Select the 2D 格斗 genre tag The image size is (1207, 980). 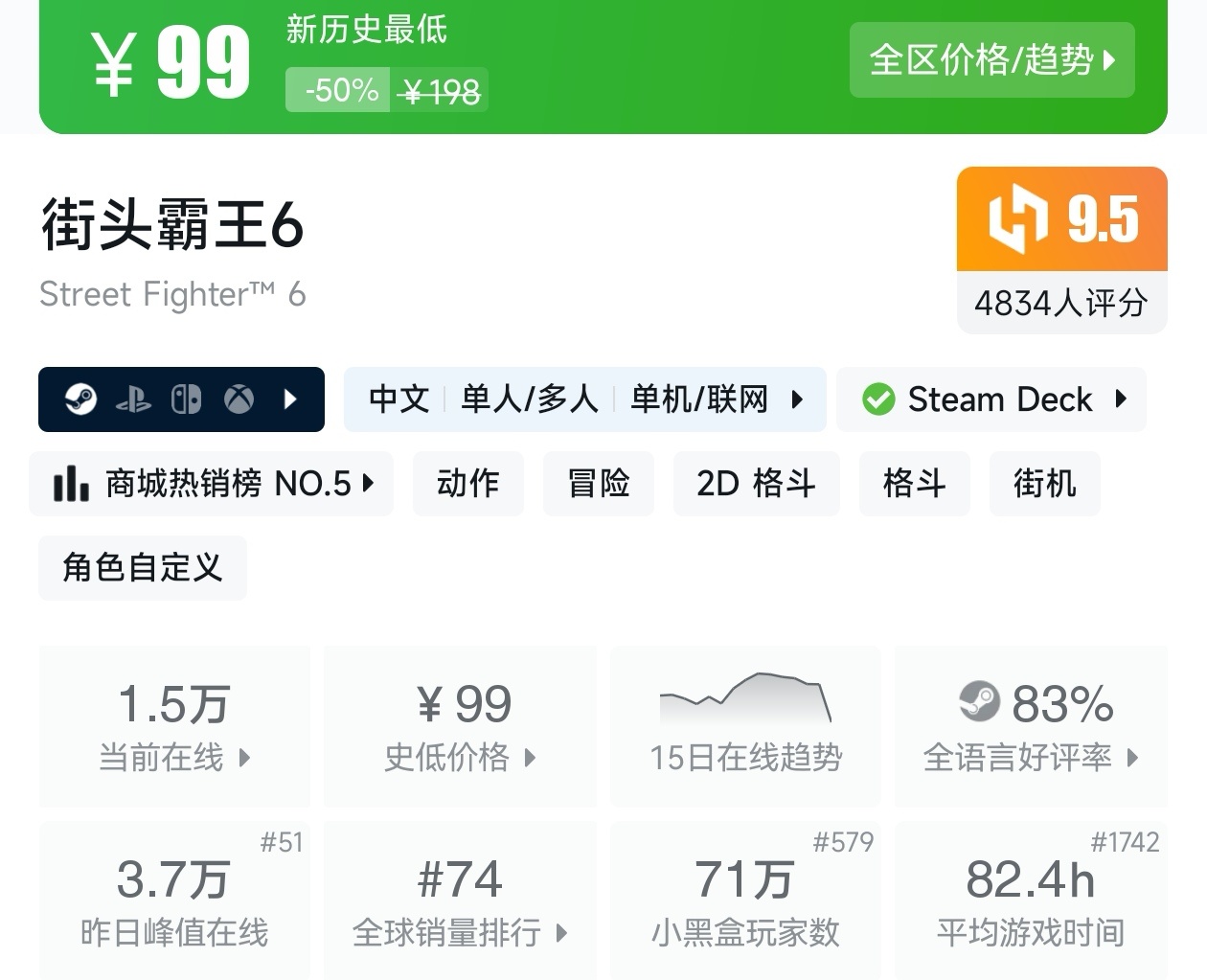tap(756, 484)
